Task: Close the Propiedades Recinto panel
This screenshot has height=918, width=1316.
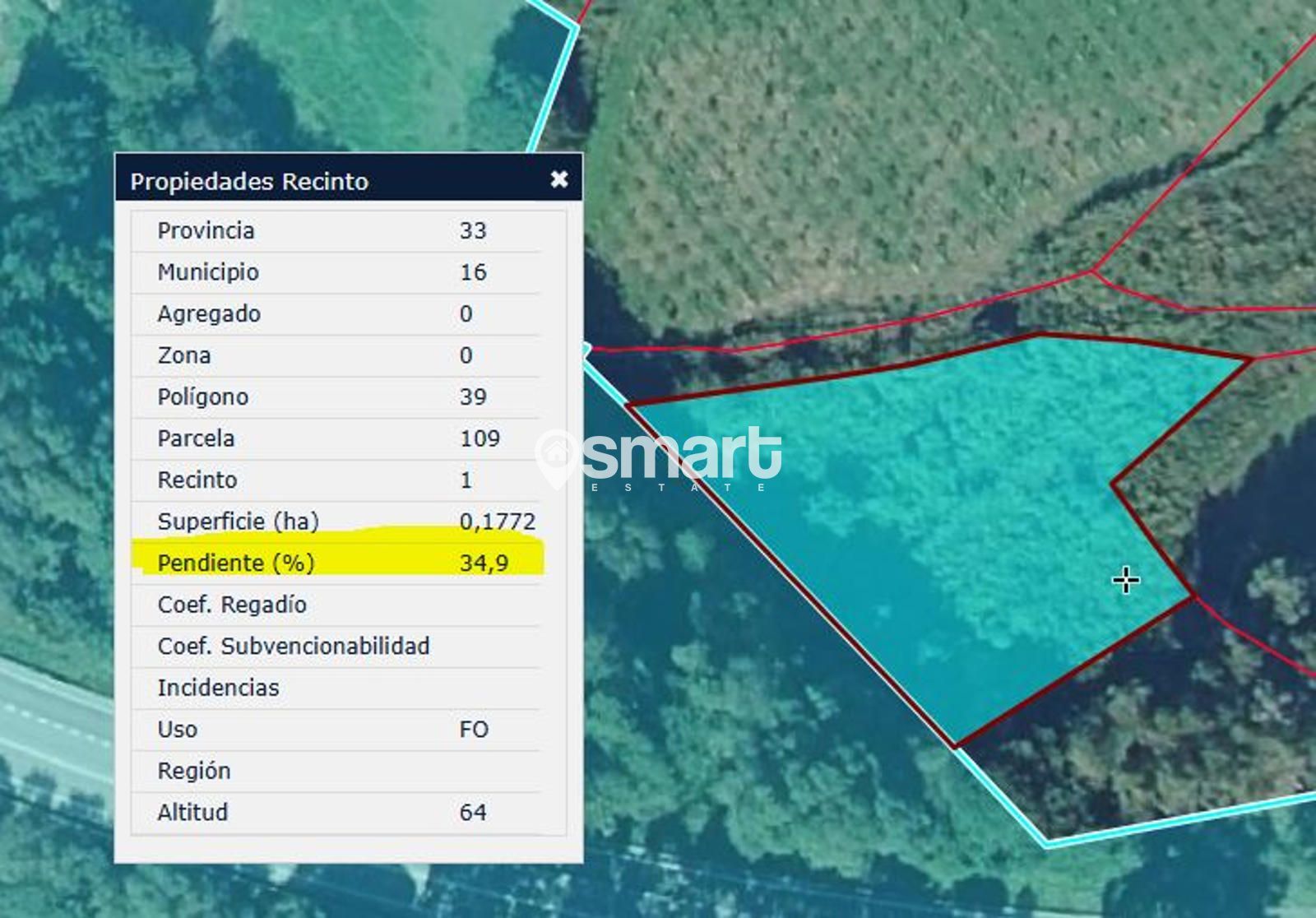Action: (559, 178)
